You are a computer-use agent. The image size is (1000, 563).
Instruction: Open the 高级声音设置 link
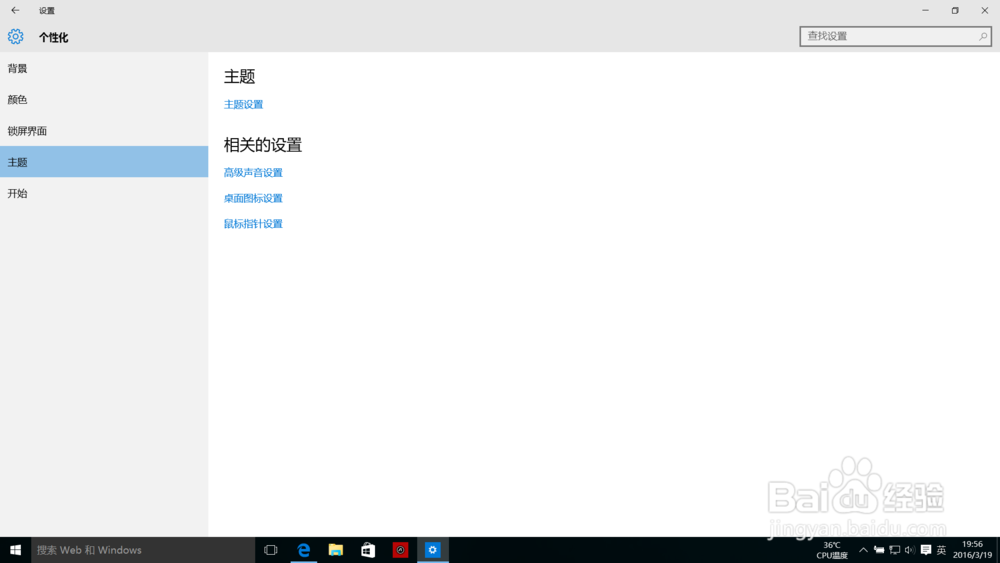click(253, 173)
